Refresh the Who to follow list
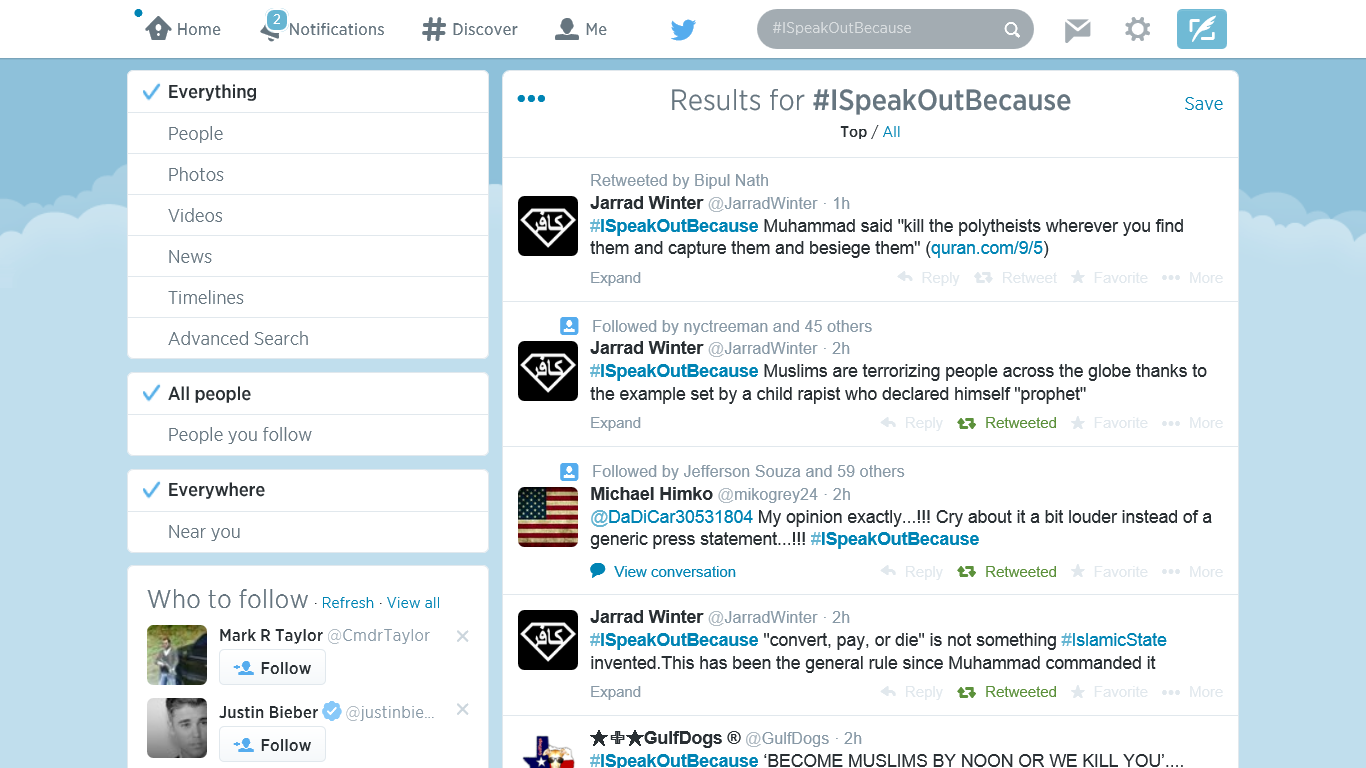Viewport: 1366px width, 768px height. (348, 603)
